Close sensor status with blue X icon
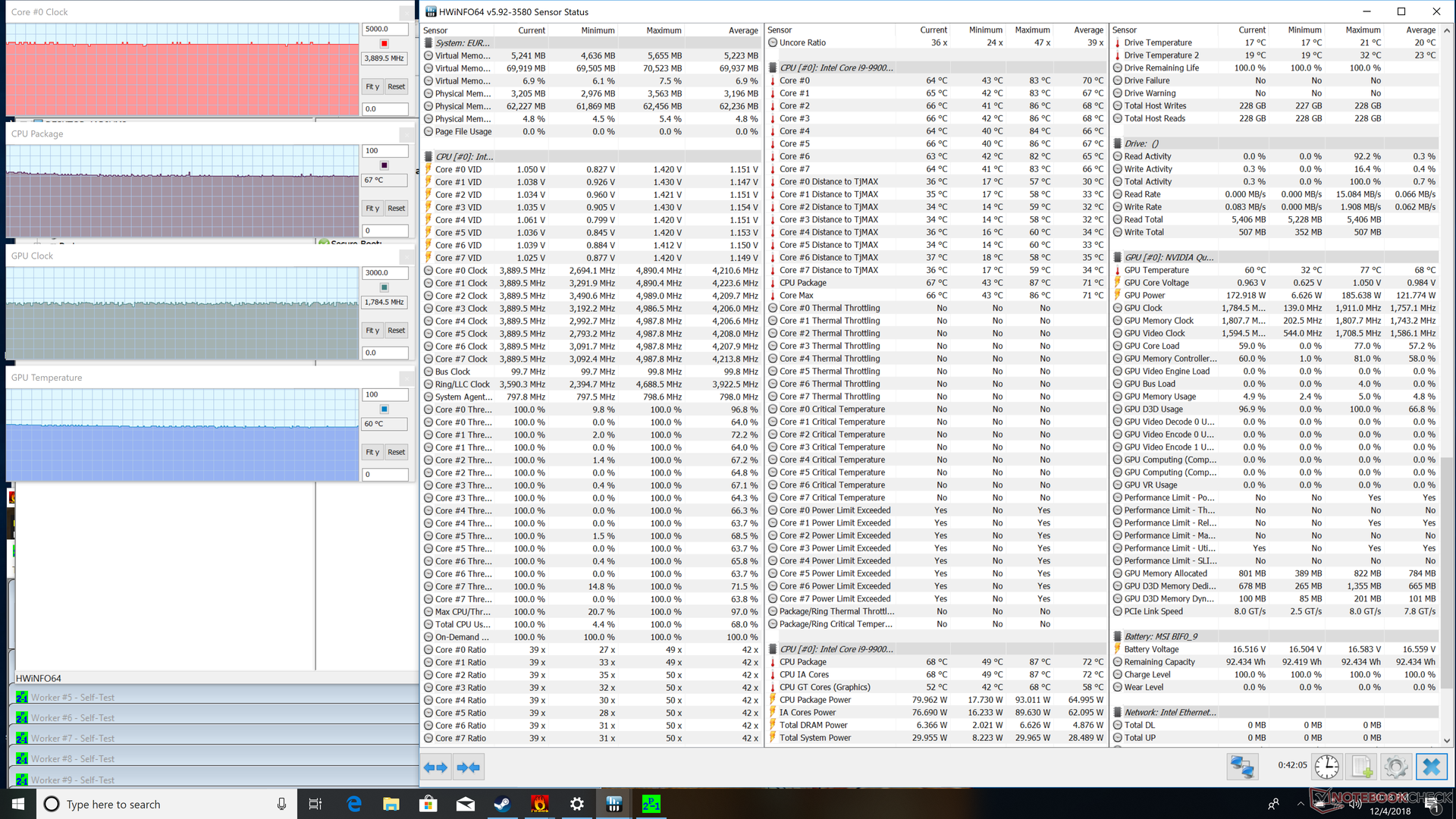The height and width of the screenshot is (819, 1456). [1431, 767]
